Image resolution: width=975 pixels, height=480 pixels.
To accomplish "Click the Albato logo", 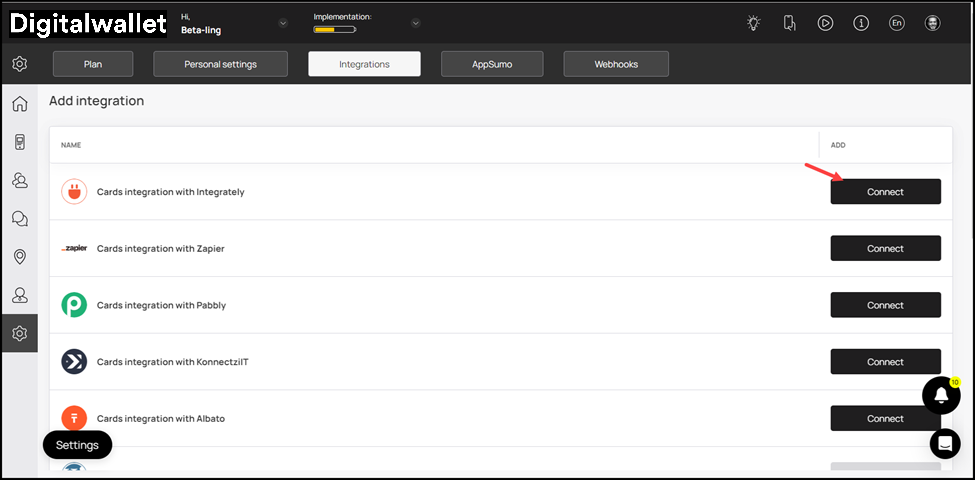I will [75, 418].
